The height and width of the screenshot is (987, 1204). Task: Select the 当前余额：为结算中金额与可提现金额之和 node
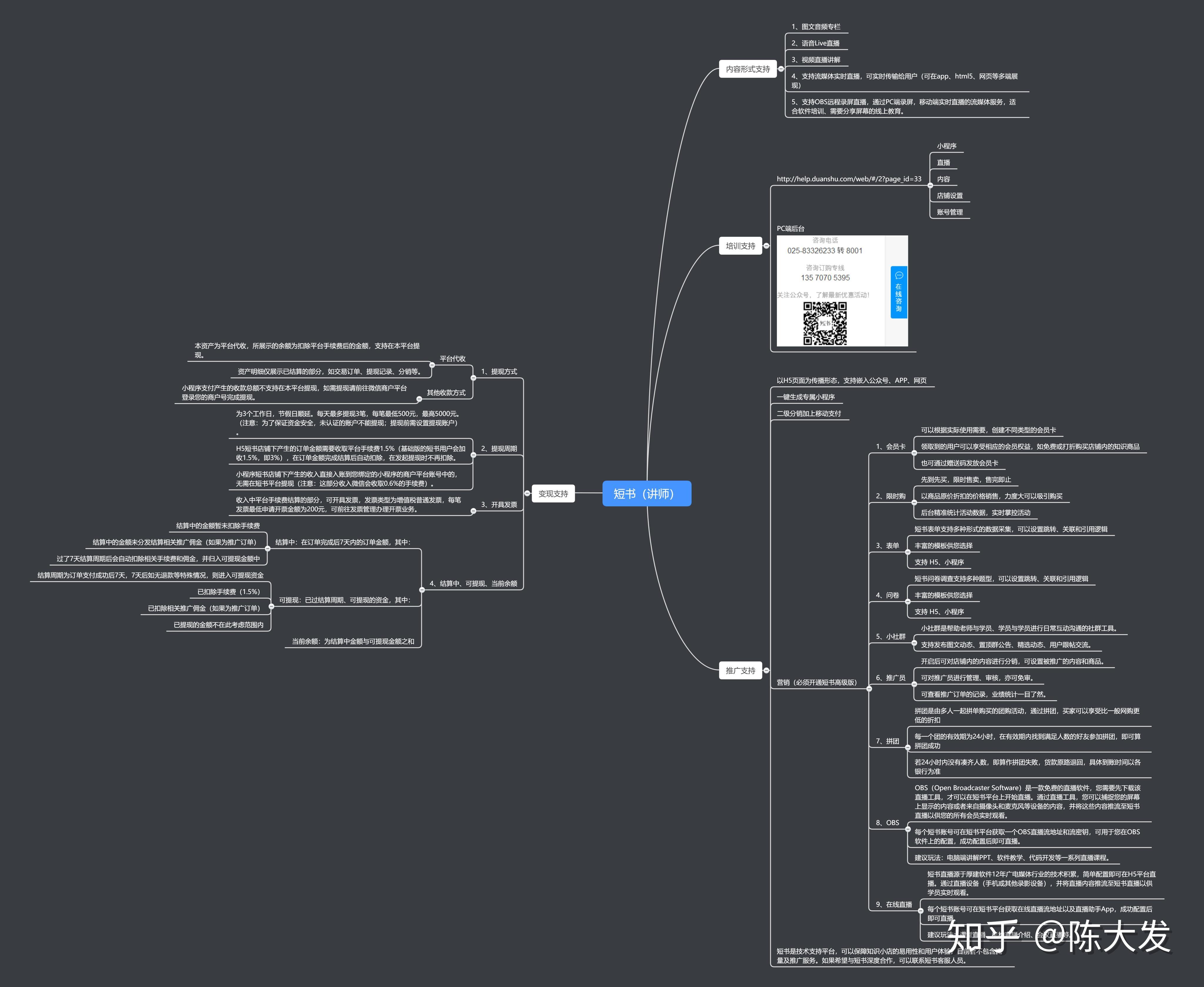pos(353,641)
